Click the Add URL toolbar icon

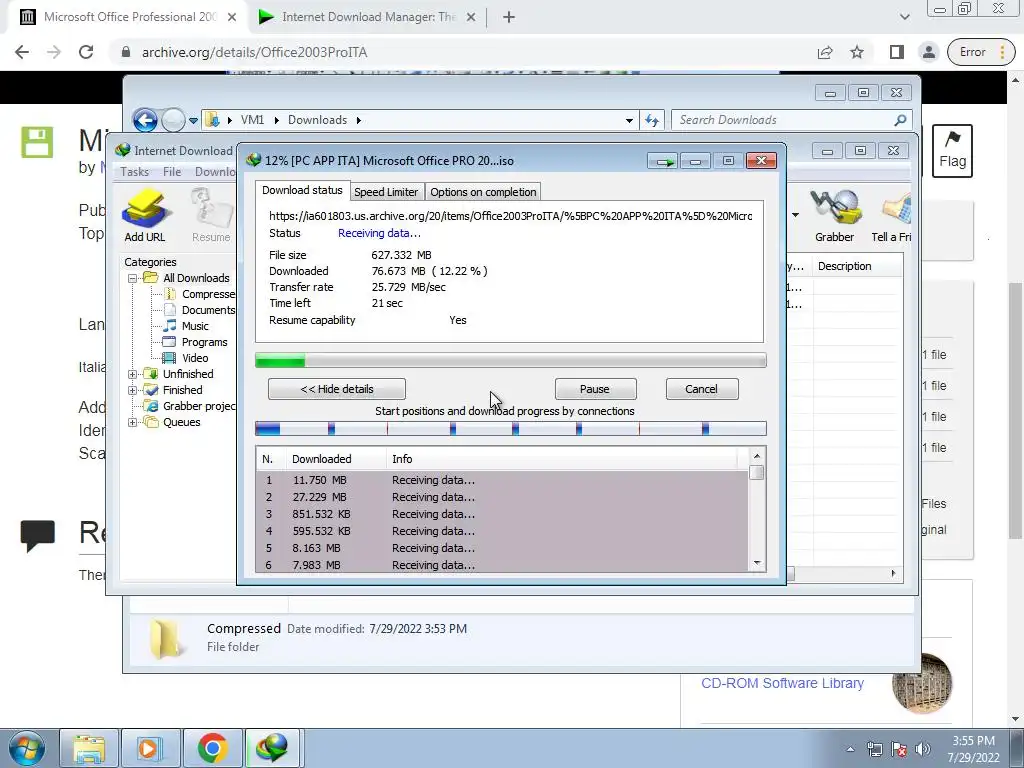click(x=145, y=216)
